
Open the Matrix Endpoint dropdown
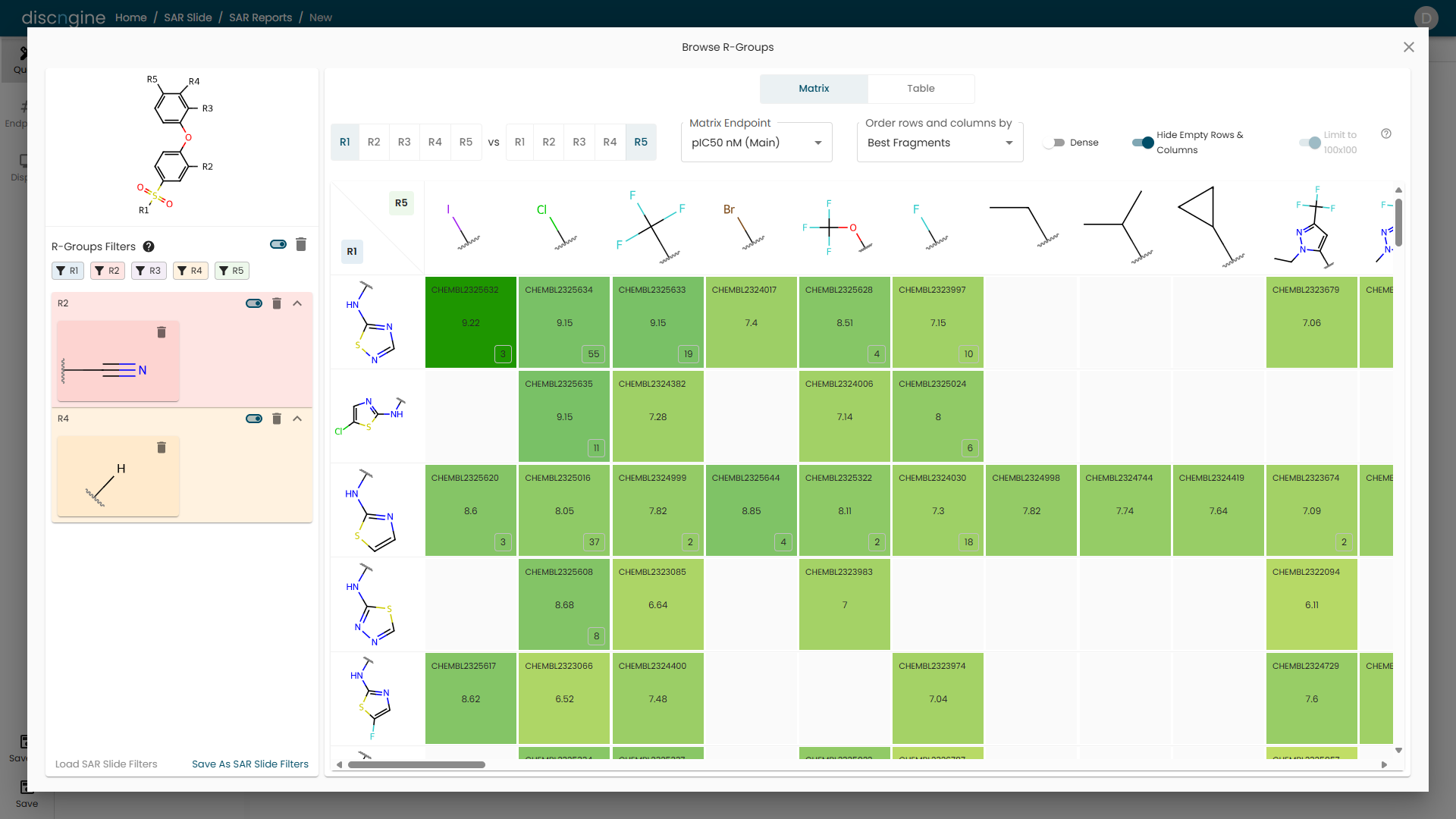click(x=756, y=143)
